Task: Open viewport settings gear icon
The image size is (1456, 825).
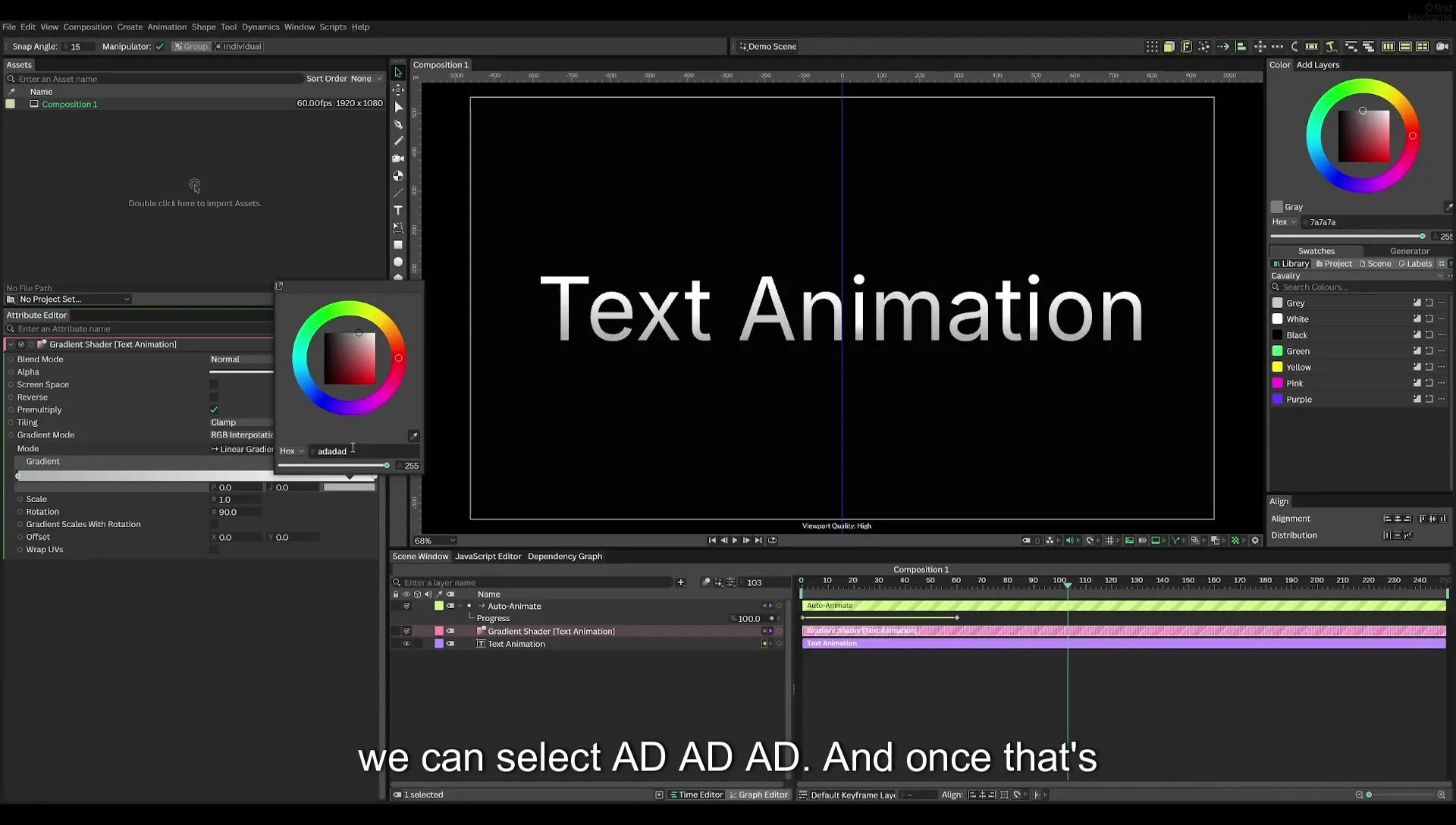Action: [1255, 541]
